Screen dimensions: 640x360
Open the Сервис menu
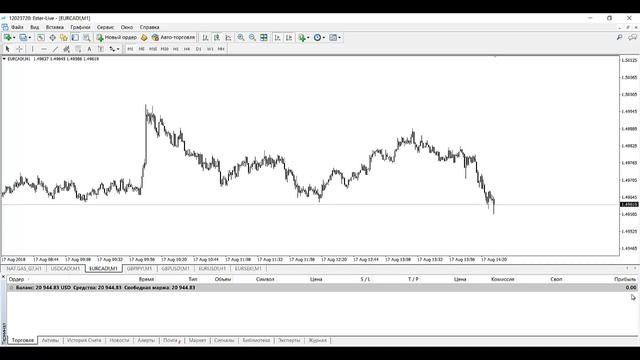pos(106,27)
